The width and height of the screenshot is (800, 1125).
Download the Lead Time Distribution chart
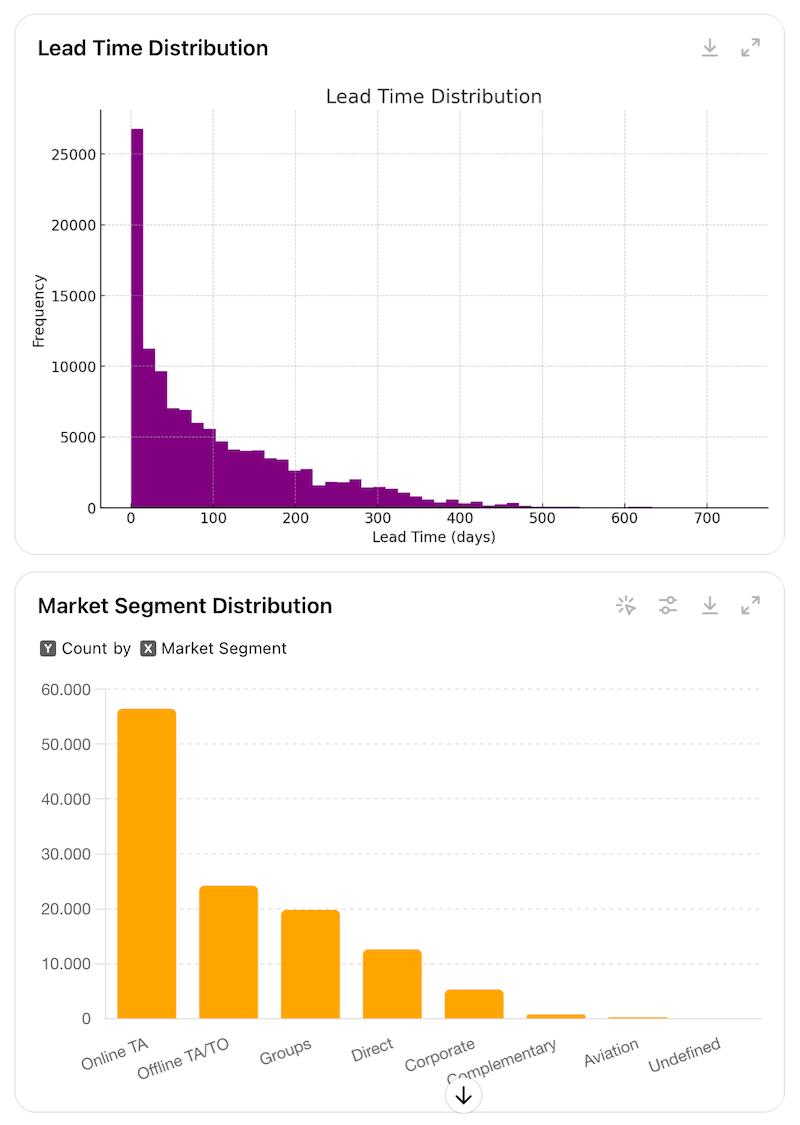[x=710, y=48]
